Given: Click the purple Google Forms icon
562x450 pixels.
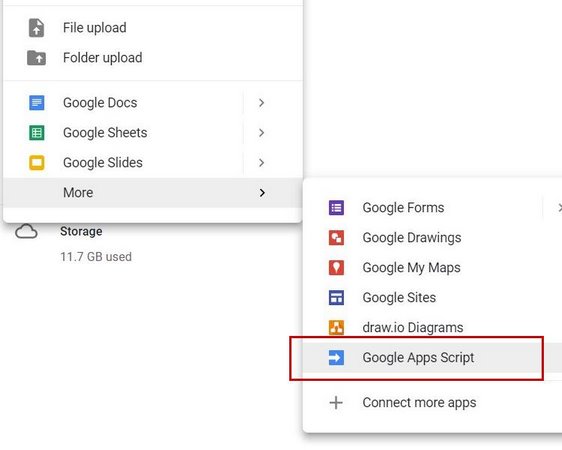Looking at the screenshot, I should click(336, 208).
